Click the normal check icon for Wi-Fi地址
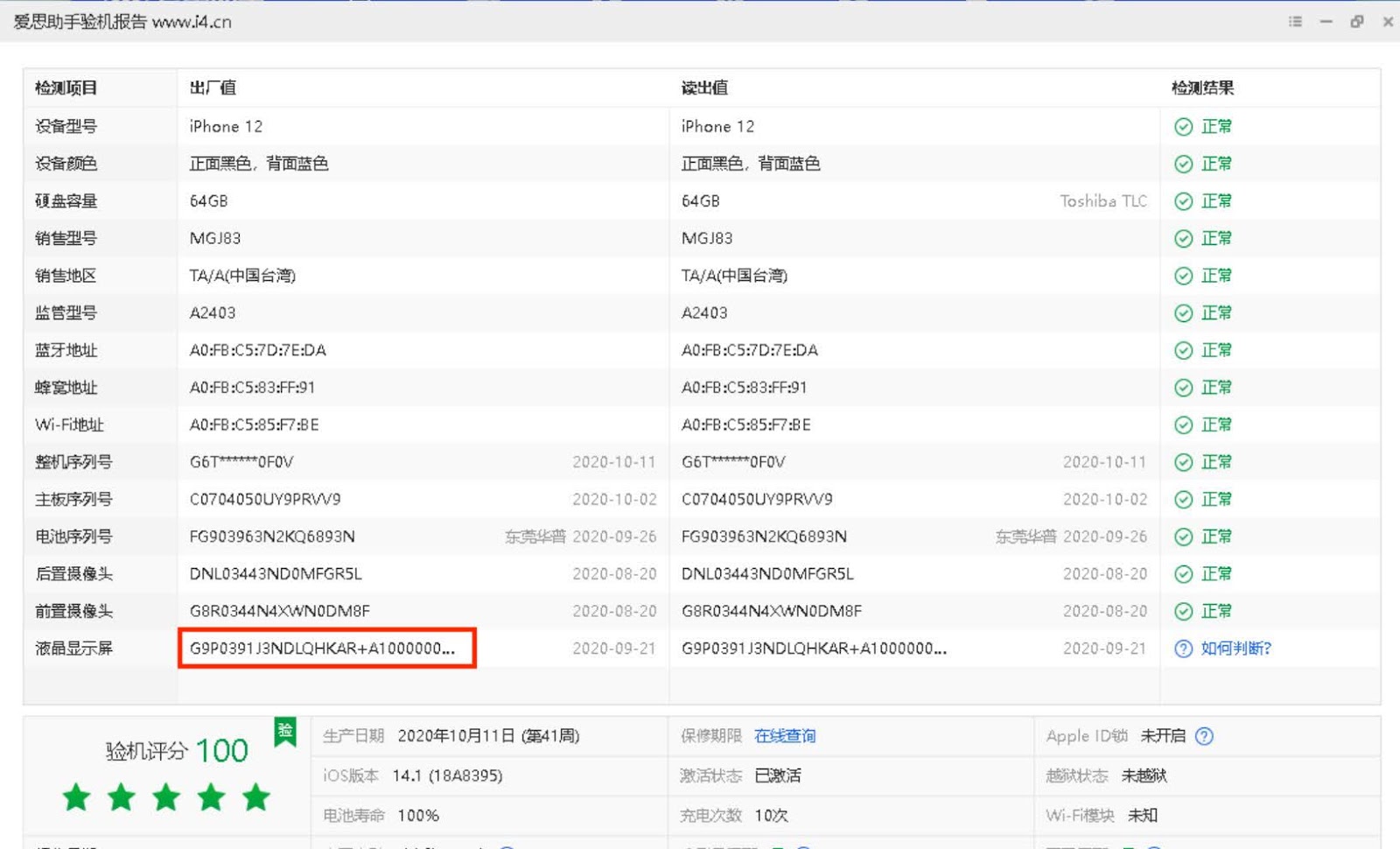This screenshot has width=1400, height=849. pyautogui.click(x=1183, y=425)
